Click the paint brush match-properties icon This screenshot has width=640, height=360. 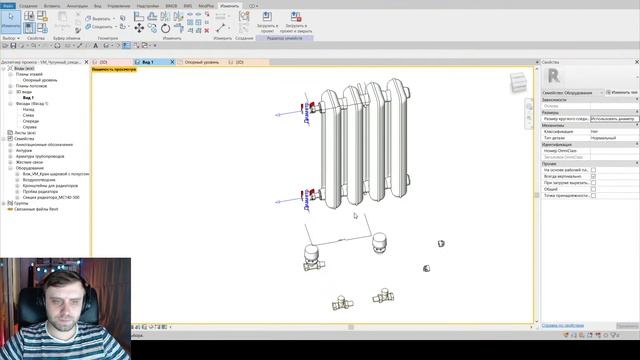78,30
